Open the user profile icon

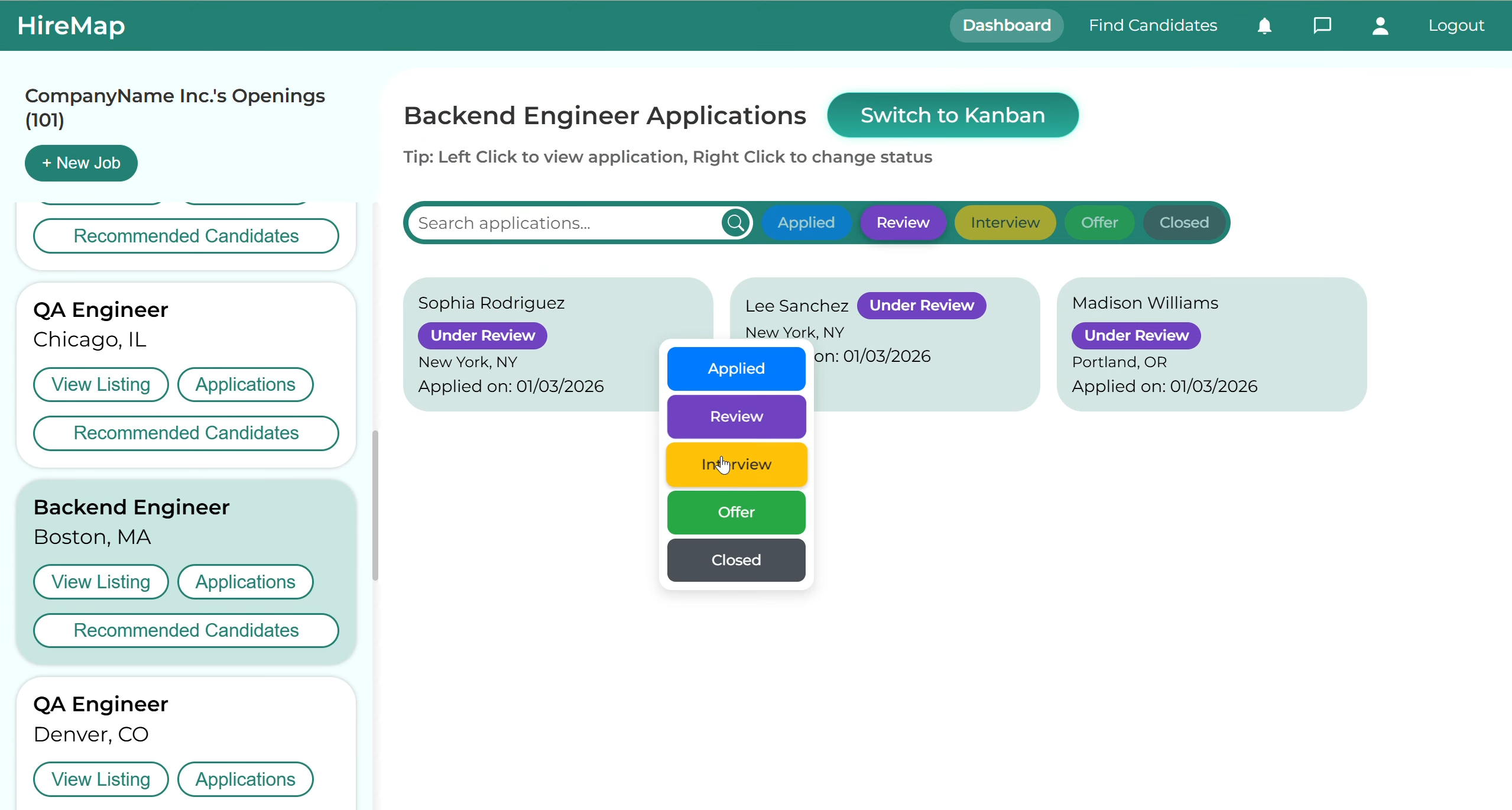pos(1380,26)
